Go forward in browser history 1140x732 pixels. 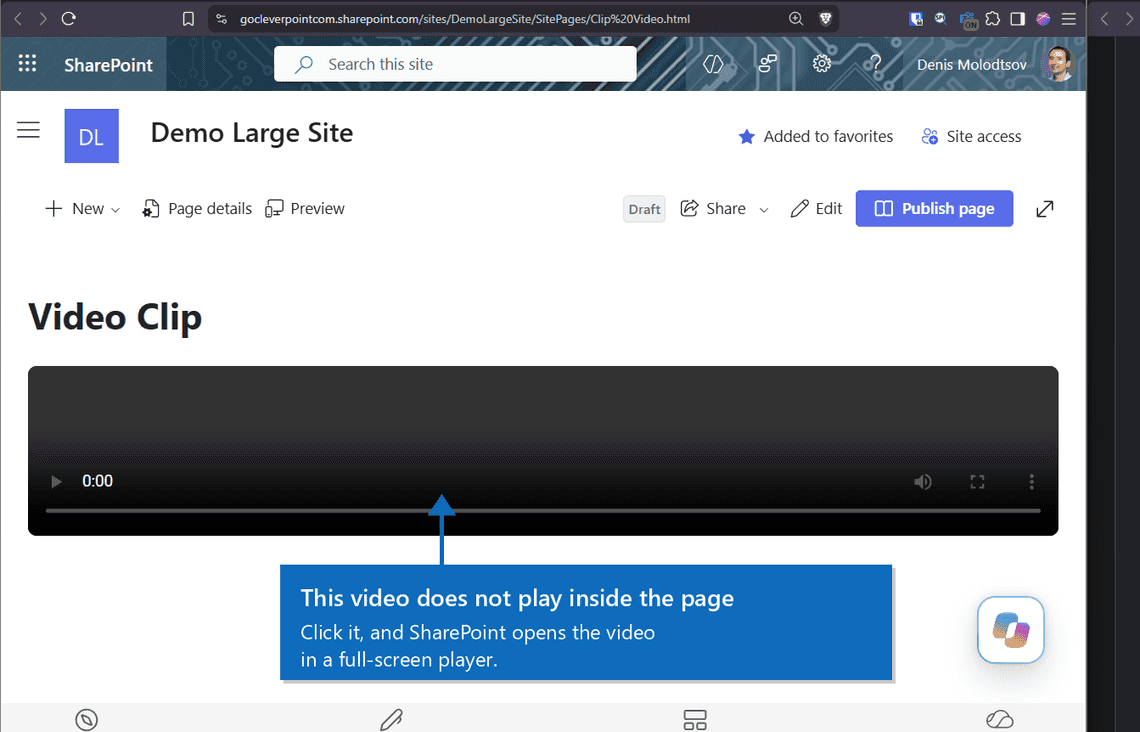pos(42,19)
